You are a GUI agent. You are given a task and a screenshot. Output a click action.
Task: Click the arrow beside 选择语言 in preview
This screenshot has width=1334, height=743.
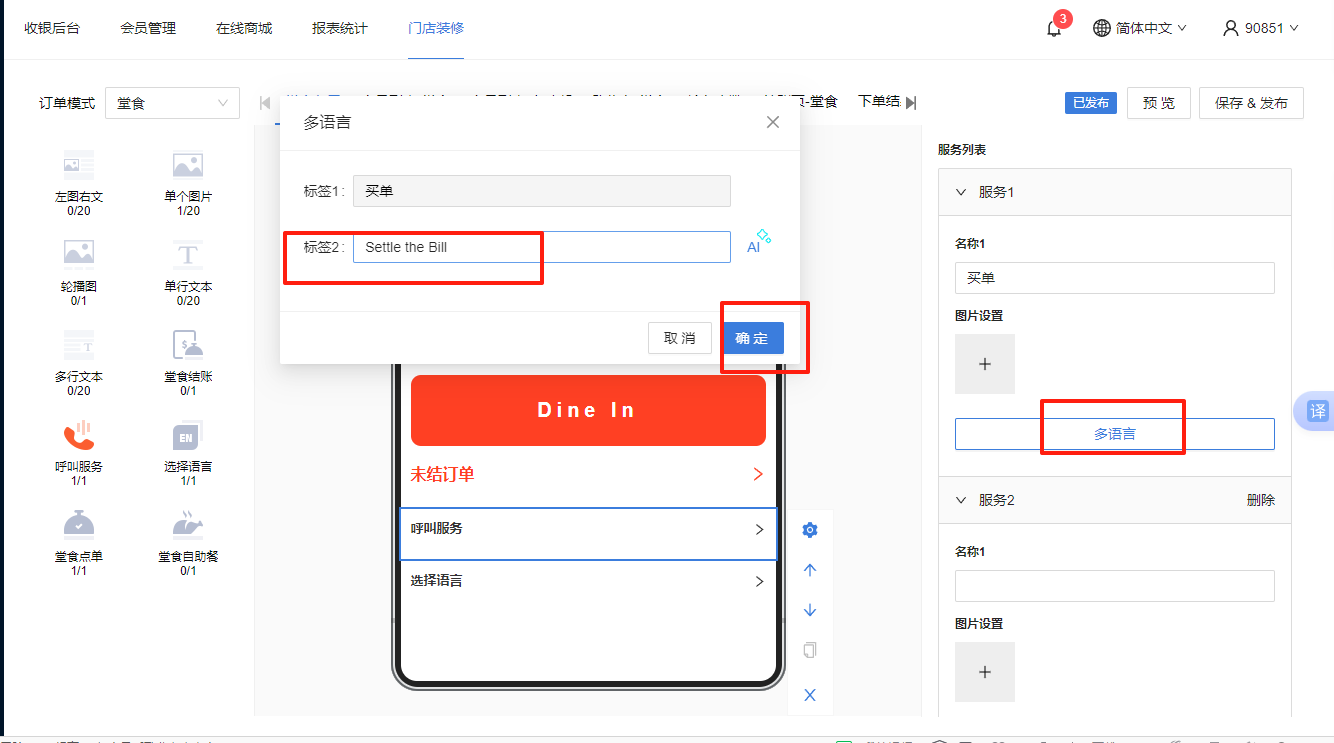[x=759, y=581]
